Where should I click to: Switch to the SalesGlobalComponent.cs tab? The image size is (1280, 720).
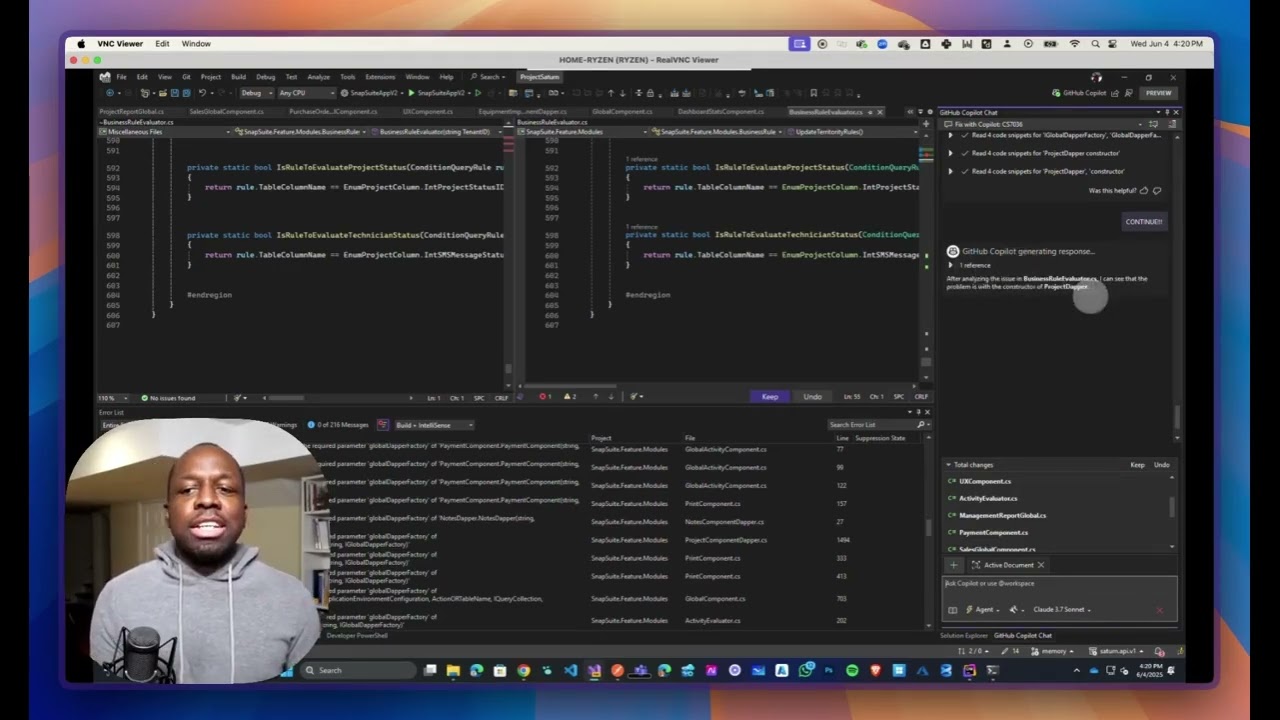point(226,112)
